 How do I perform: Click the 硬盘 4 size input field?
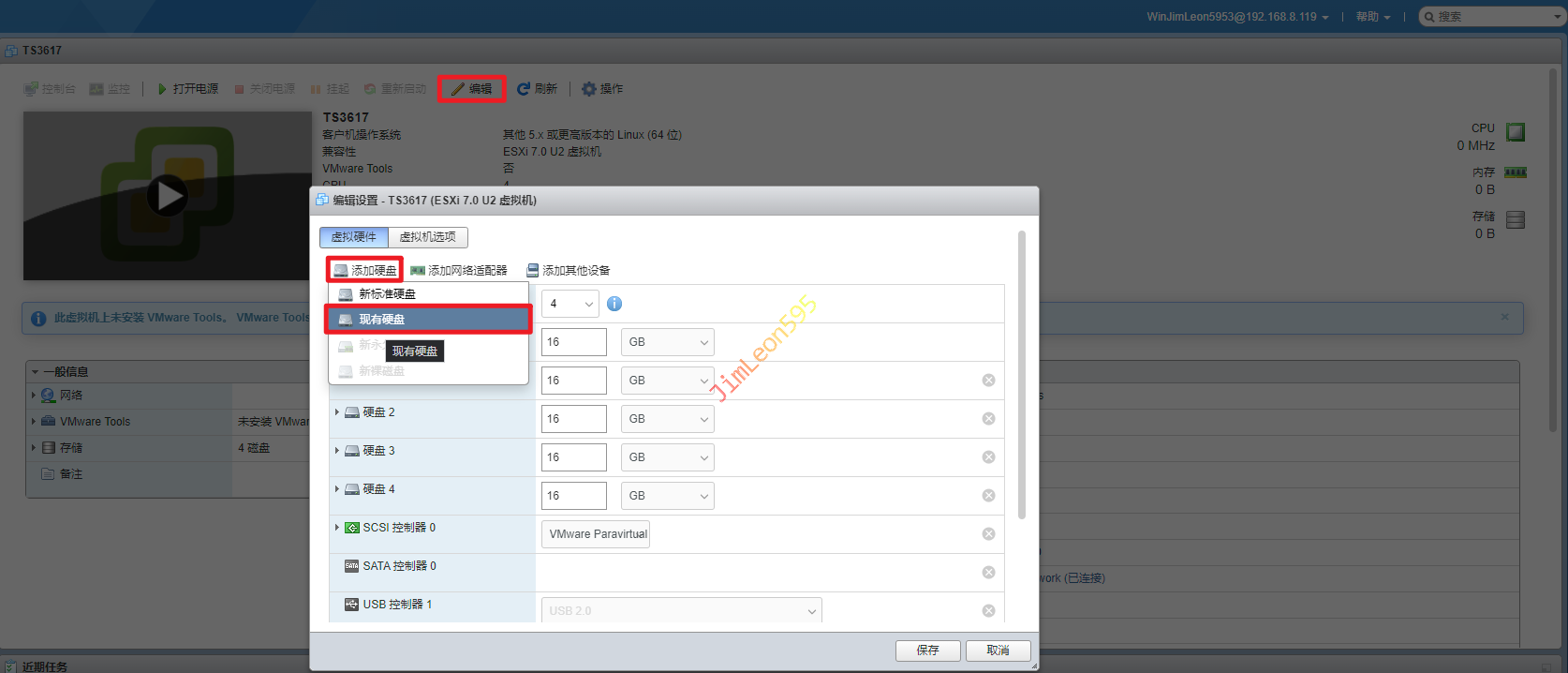tap(573, 496)
